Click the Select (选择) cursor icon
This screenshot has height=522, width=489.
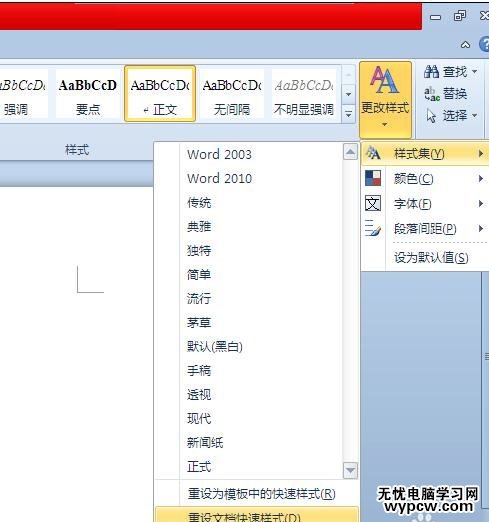click(x=431, y=116)
